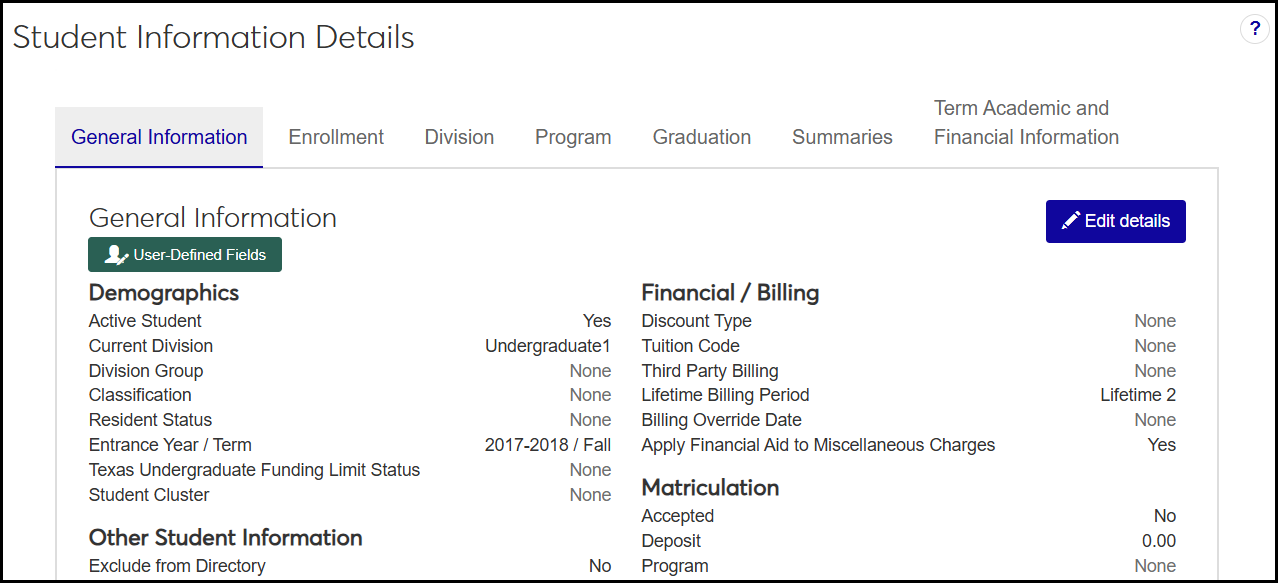
Task: Switch to the Graduation tab
Action: tap(702, 137)
